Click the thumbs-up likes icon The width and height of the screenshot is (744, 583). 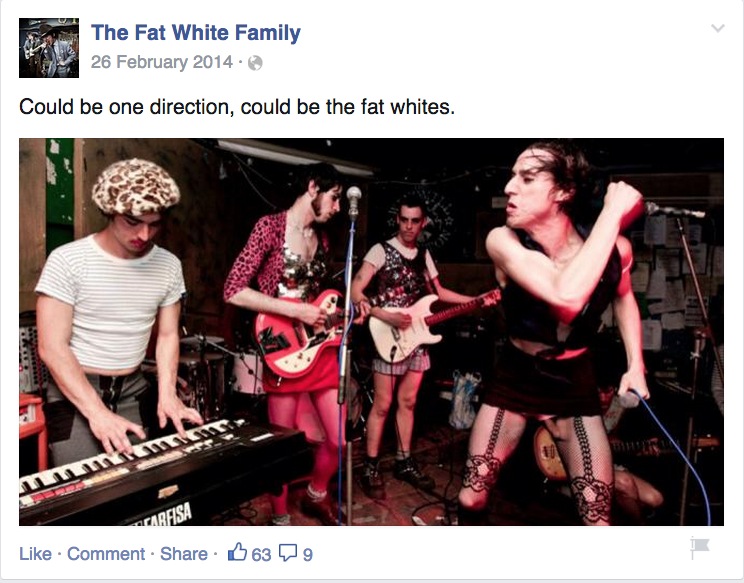click(x=237, y=552)
